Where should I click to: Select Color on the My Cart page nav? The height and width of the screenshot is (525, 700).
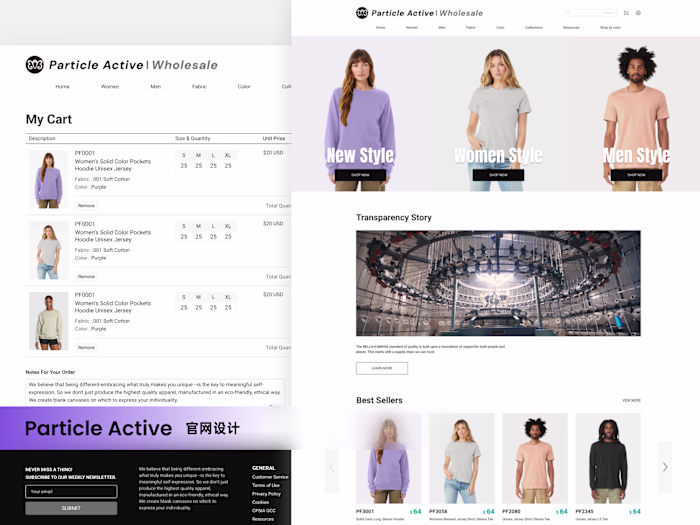coord(244,87)
